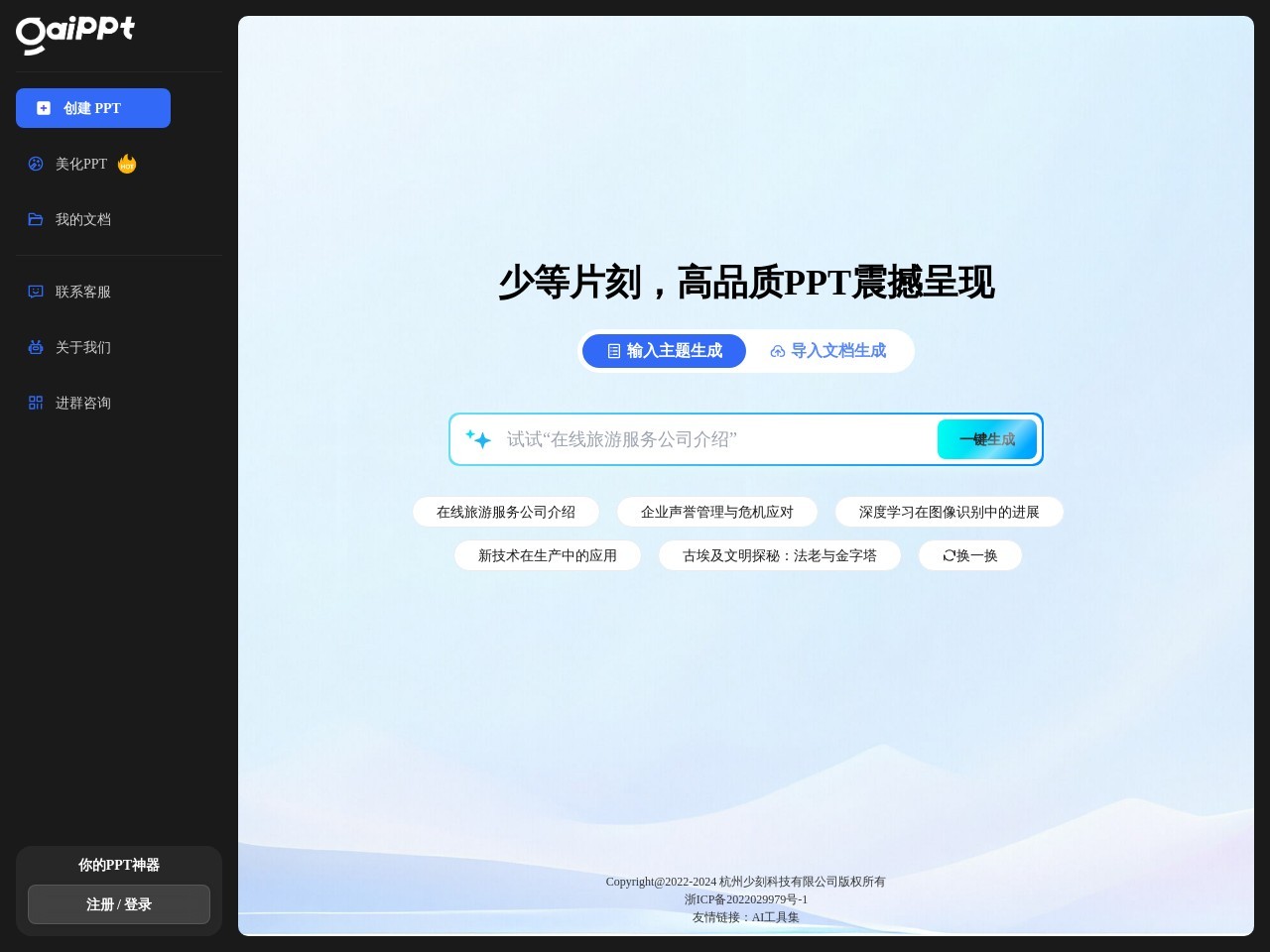Open the AI工具集 friendly link
This screenshot has width=1270, height=952.
pos(776,917)
